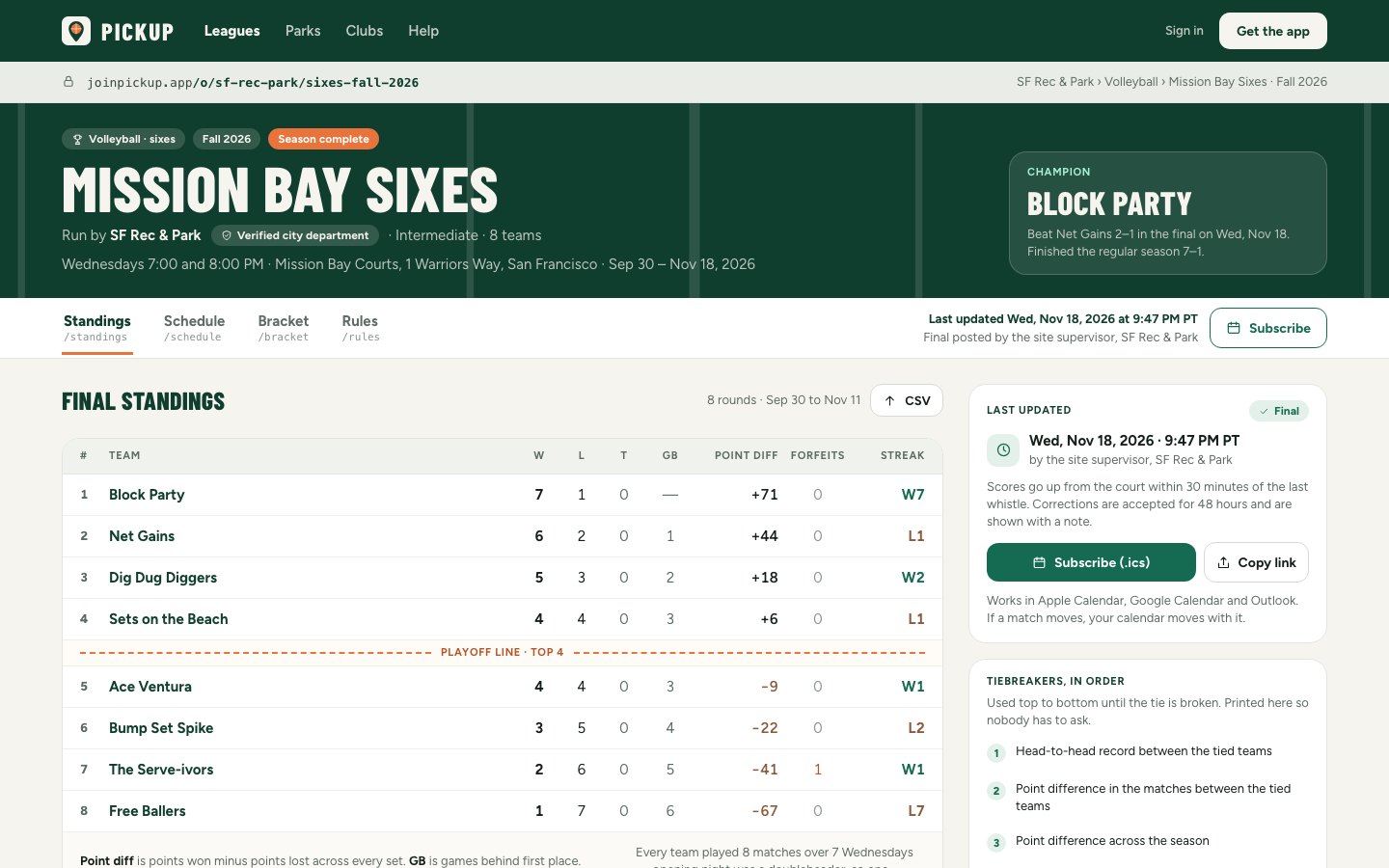
Task: Open Sets on the Beach team link
Action: click(x=169, y=619)
